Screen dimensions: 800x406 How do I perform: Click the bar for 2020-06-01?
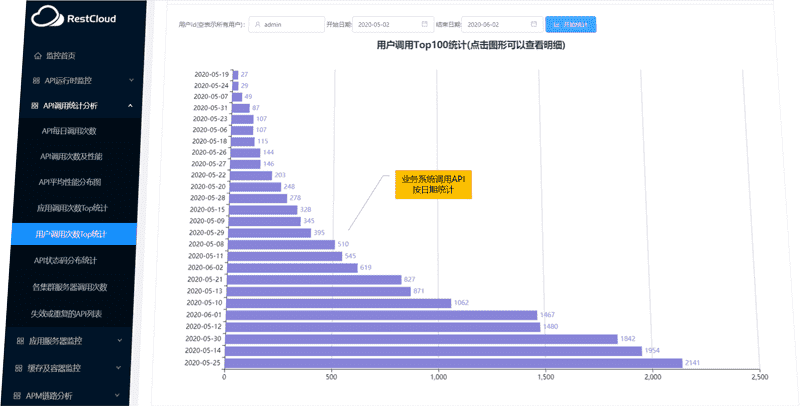tap(382, 315)
